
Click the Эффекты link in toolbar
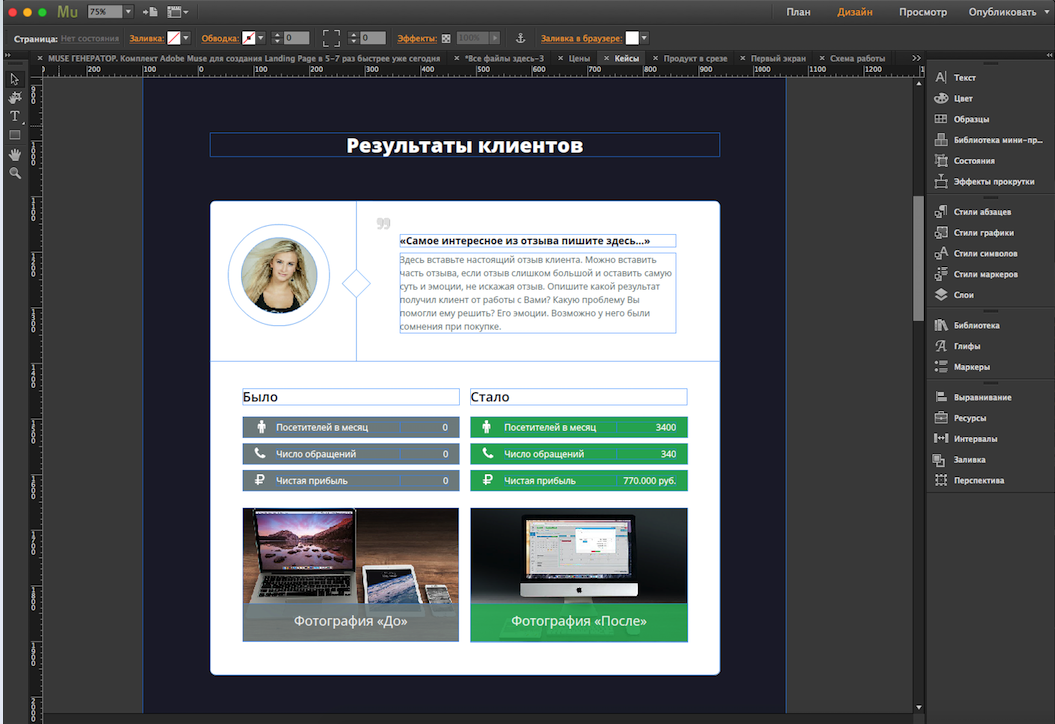pyautogui.click(x=416, y=38)
